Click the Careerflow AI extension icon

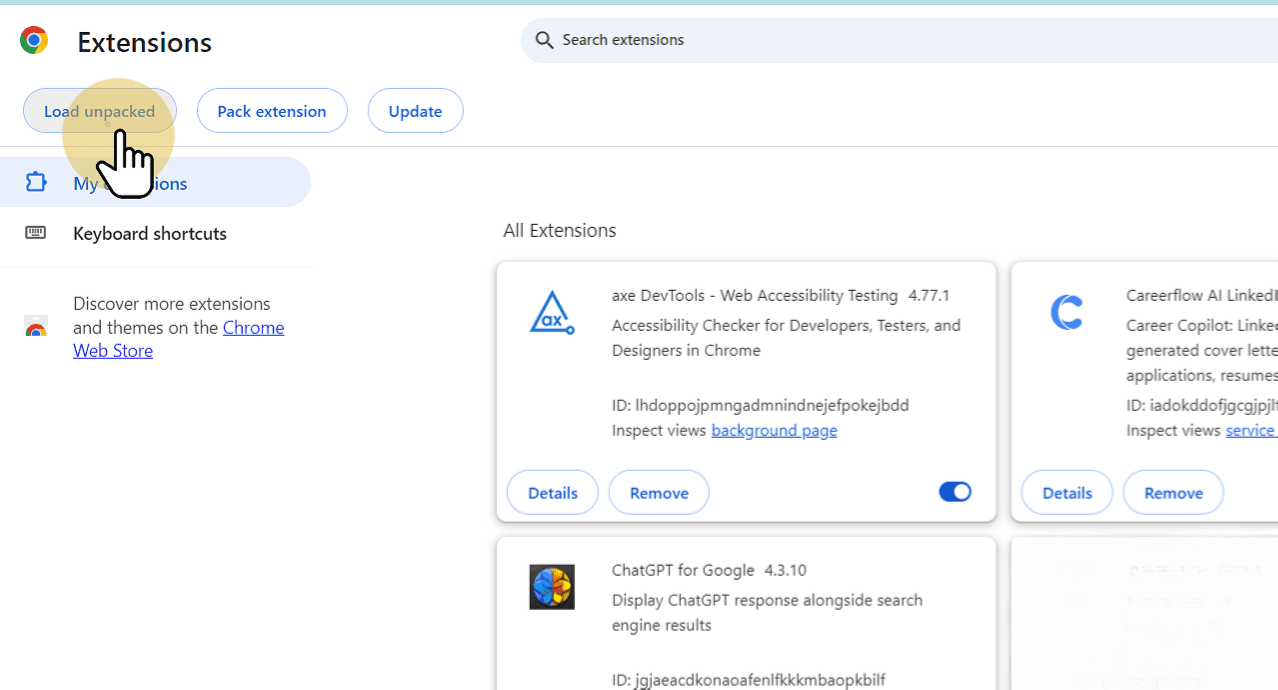click(x=1066, y=312)
